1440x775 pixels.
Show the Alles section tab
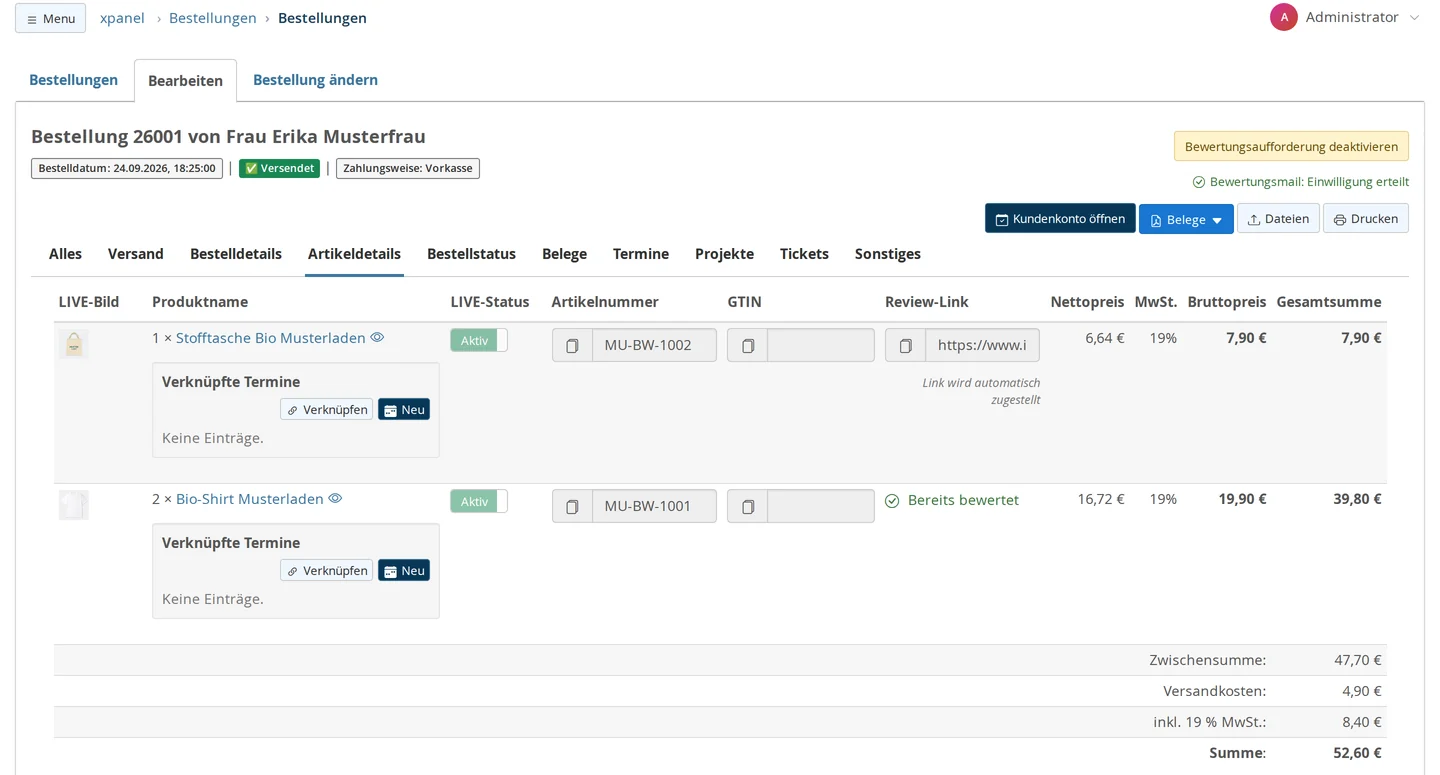[65, 254]
